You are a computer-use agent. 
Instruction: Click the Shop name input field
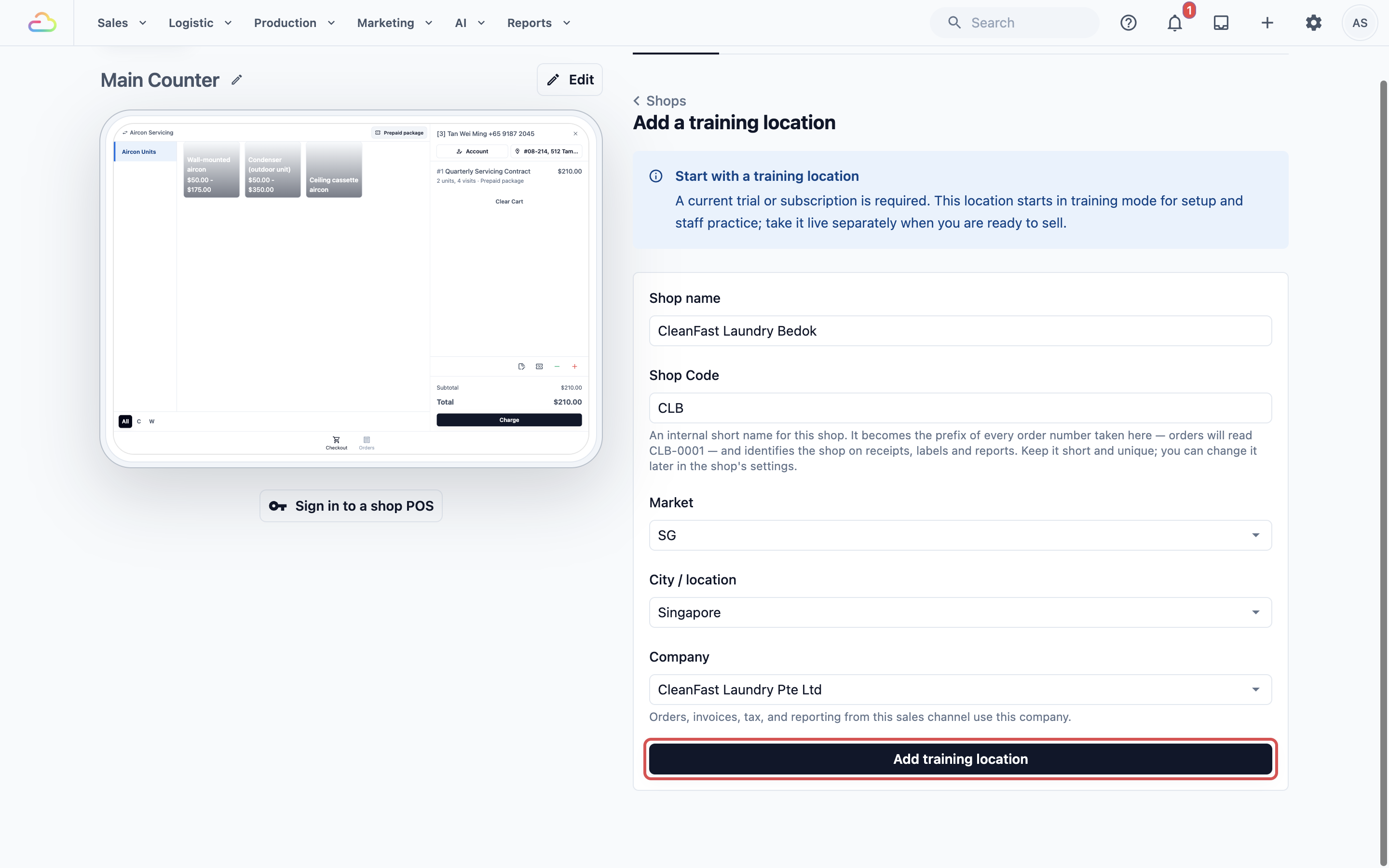point(960,331)
